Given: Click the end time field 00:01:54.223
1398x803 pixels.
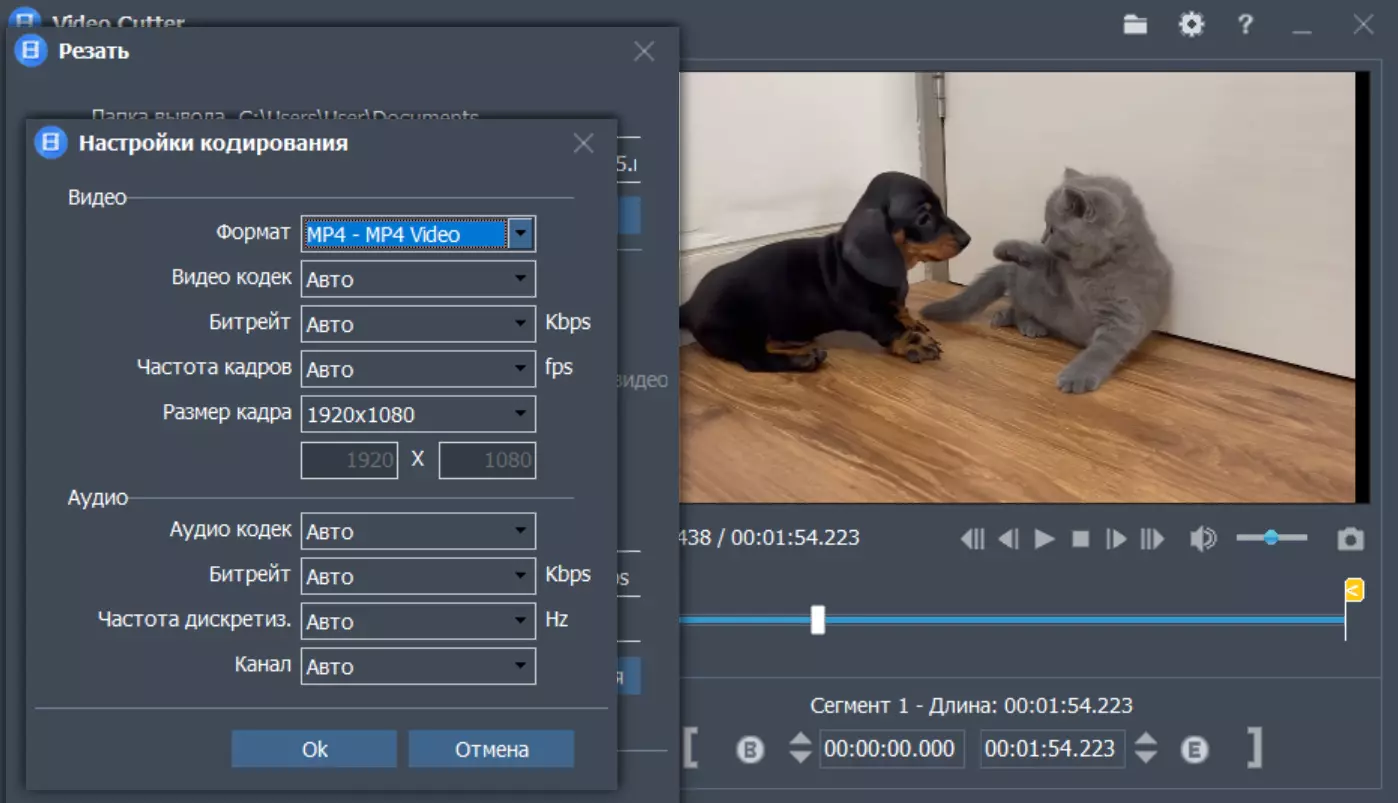Looking at the screenshot, I should pyautogui.click(x=1053, y=749).
